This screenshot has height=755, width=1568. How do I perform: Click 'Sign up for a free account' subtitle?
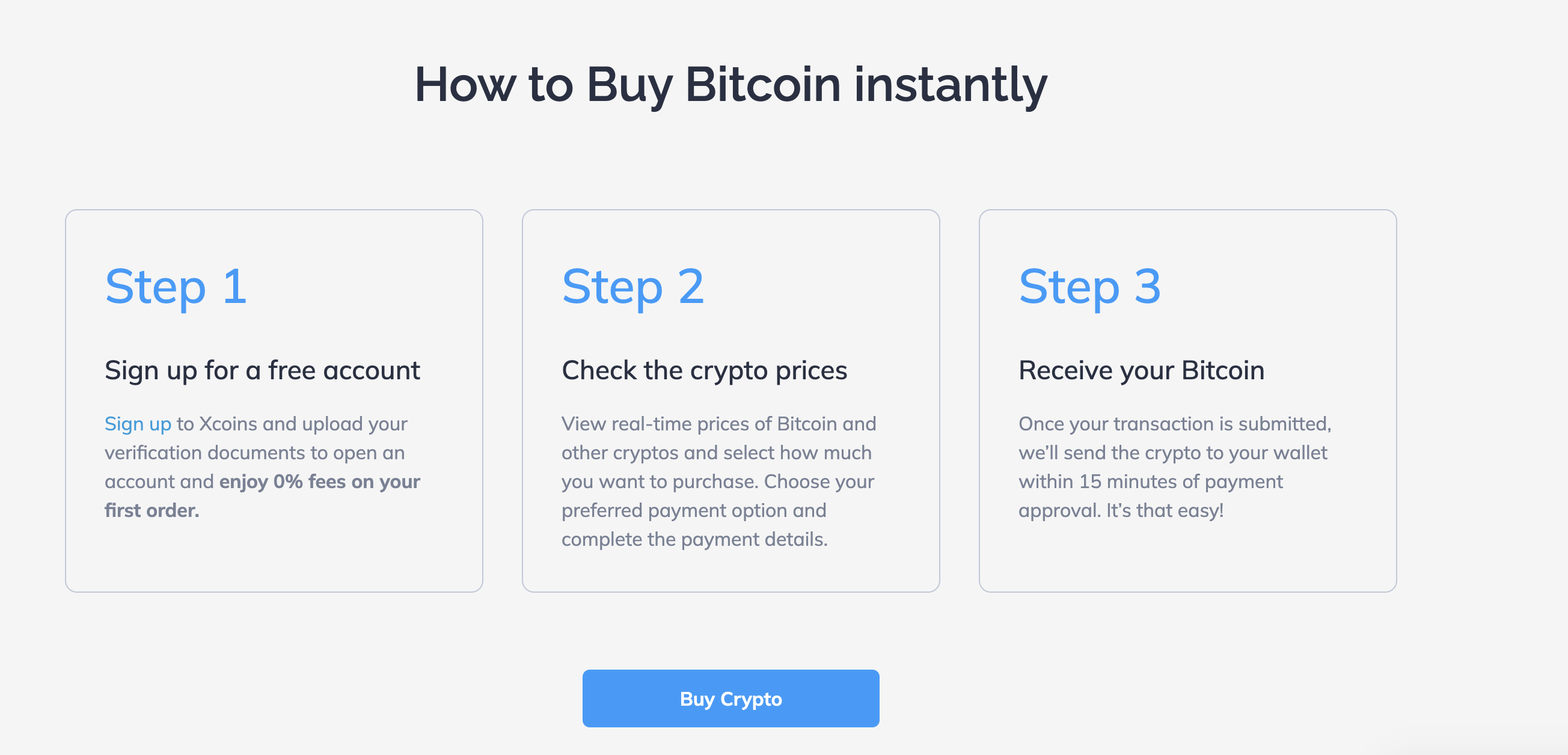pos(262,370)
